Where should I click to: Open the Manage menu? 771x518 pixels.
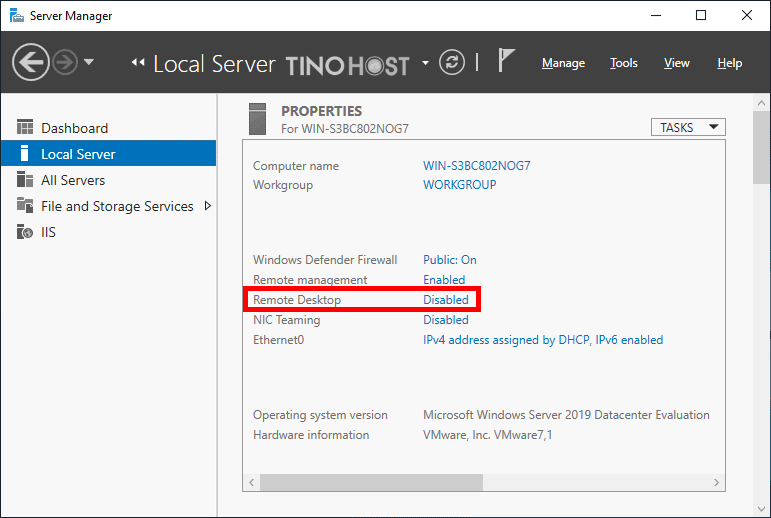coord(563,63)
